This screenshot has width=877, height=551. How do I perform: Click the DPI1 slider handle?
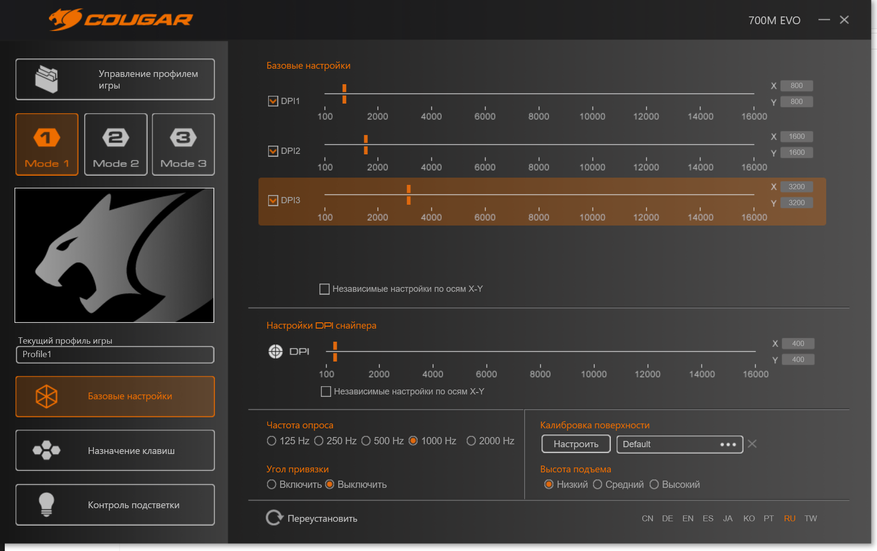[x=344, y=94]
